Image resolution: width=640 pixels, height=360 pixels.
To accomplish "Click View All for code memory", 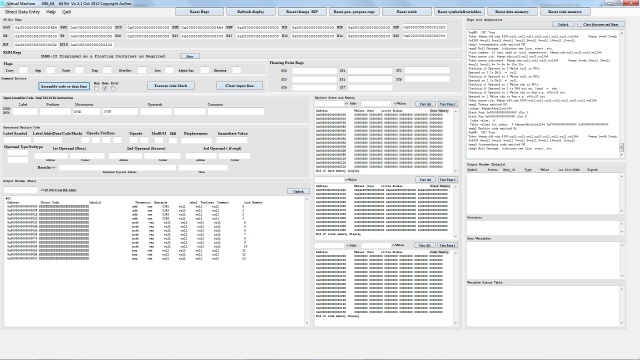I will tap(425, 245).
